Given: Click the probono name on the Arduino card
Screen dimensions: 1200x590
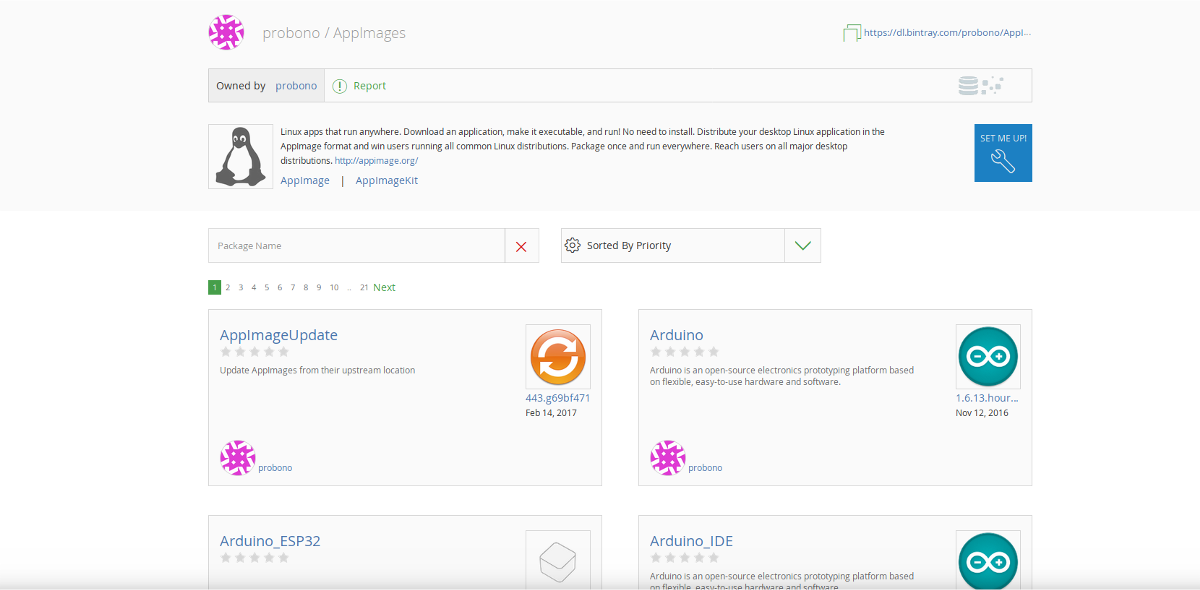Looking at the screenshot, I should click(x=705, y=468).
